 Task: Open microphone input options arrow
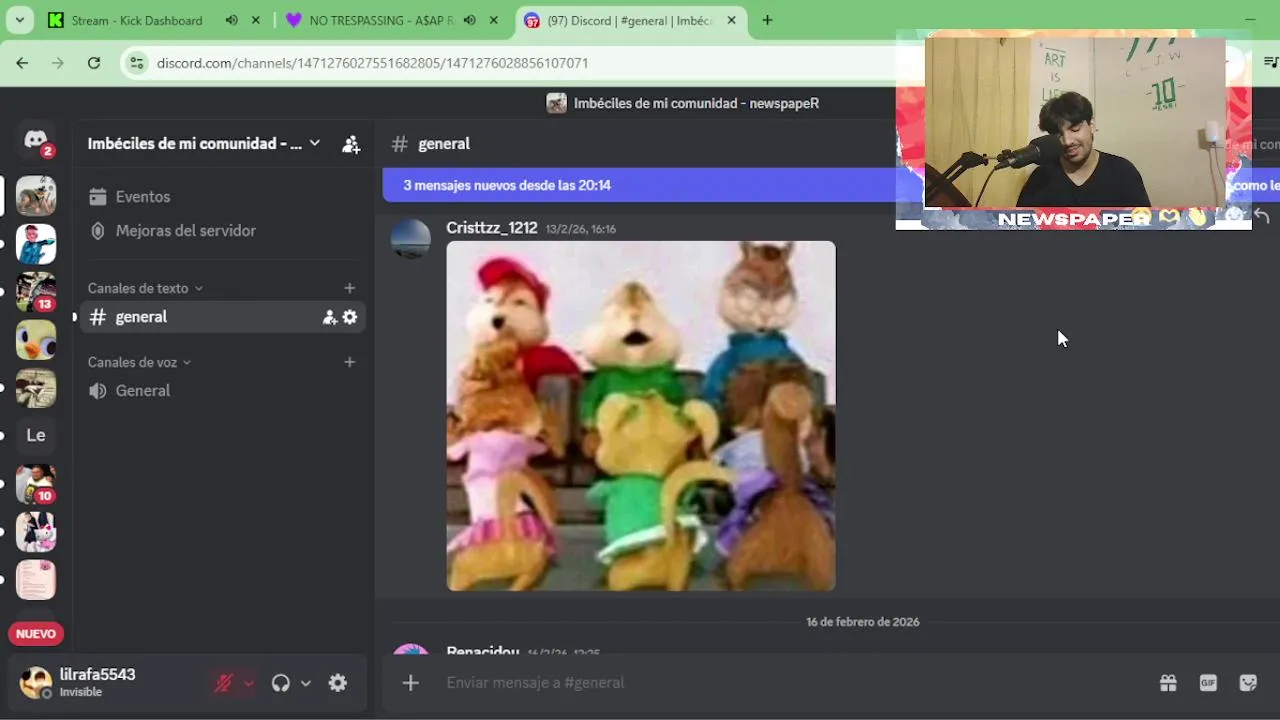(x=248, y=683)
